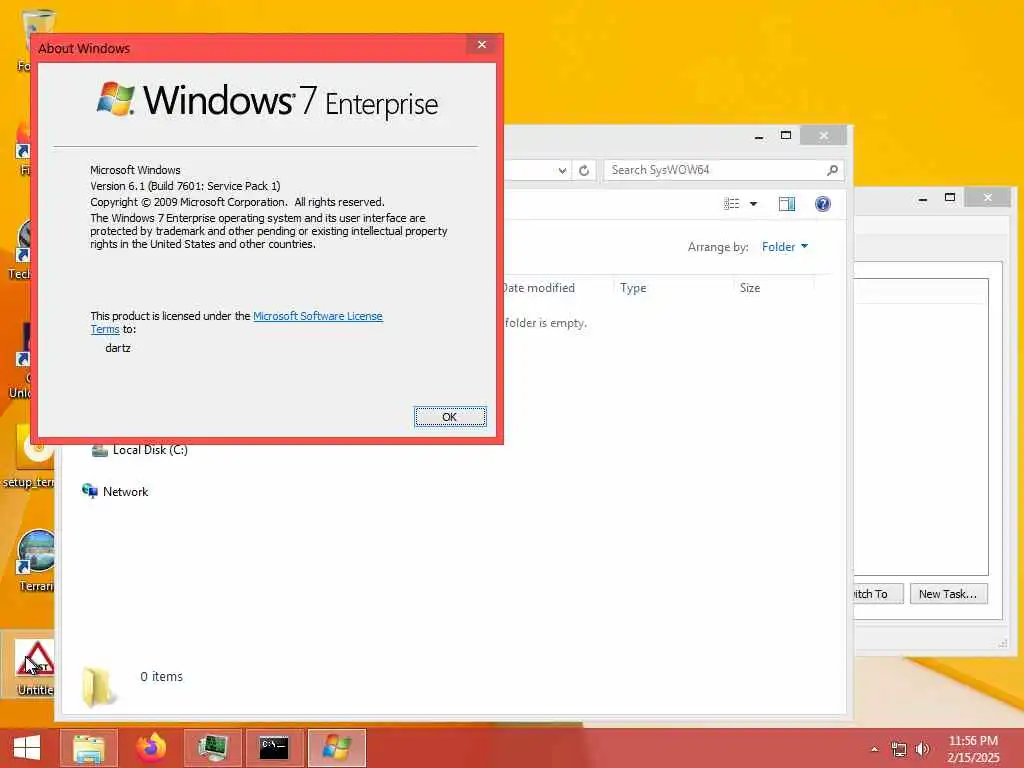Minimize the Explorer window
Image resolution: width=1024 pixels, height=768 pixels.
pyautogui.click(x=759, y=136)
